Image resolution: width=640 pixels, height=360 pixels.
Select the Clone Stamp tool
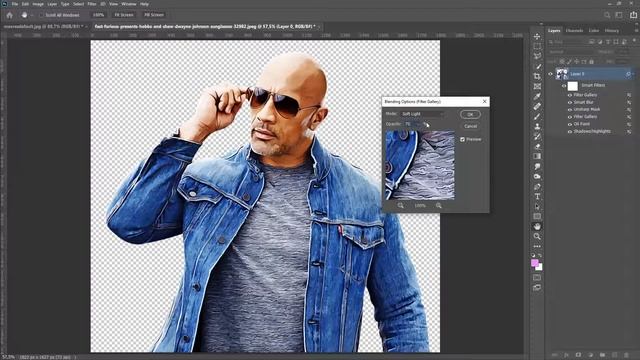(x=537, y=127)
